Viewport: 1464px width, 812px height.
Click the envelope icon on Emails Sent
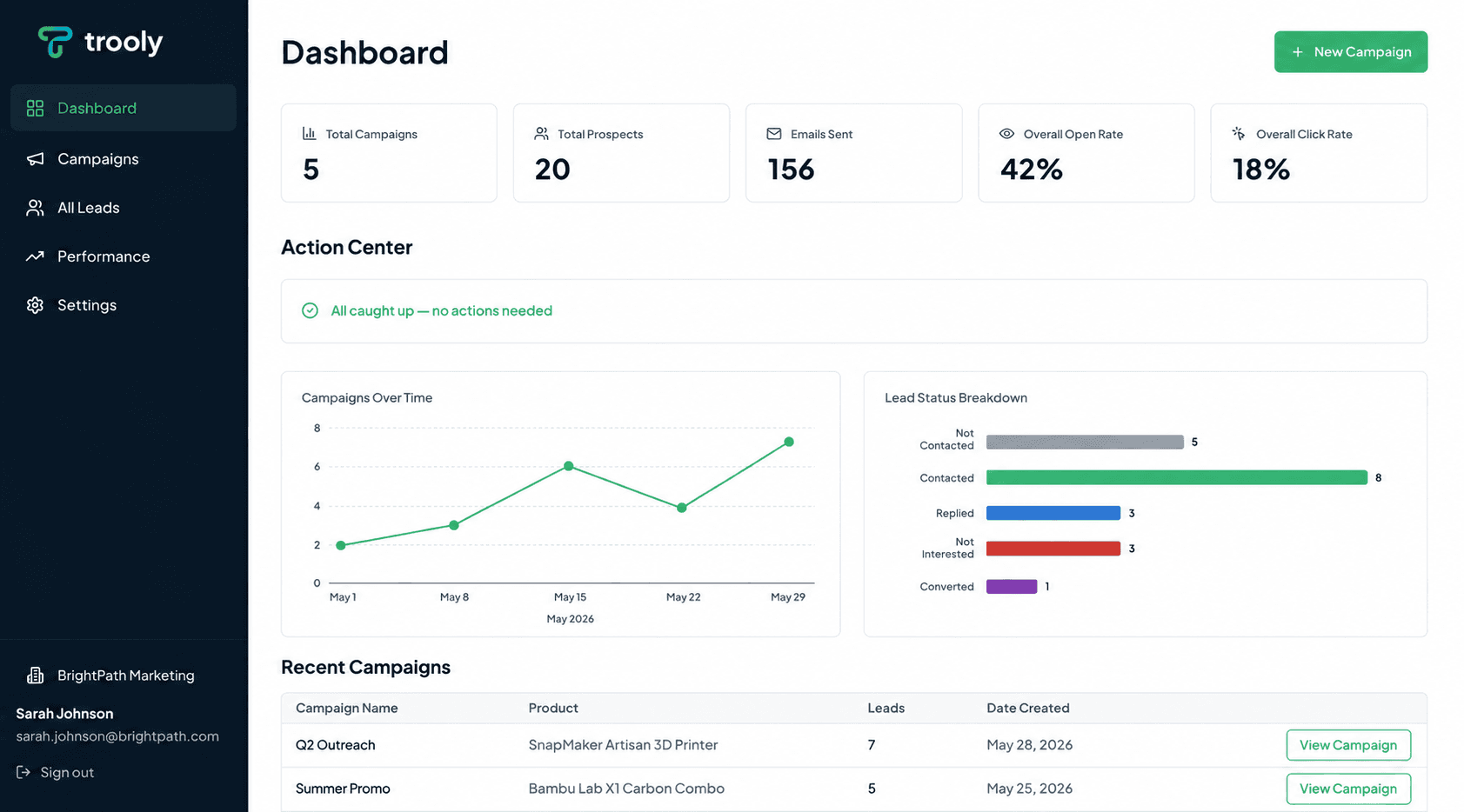773,133
